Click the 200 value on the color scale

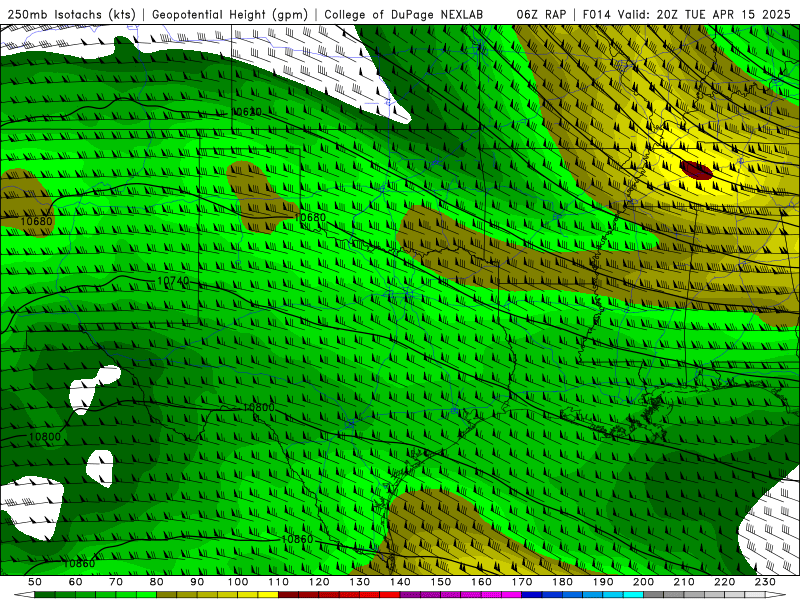click(x=644, y=582)
